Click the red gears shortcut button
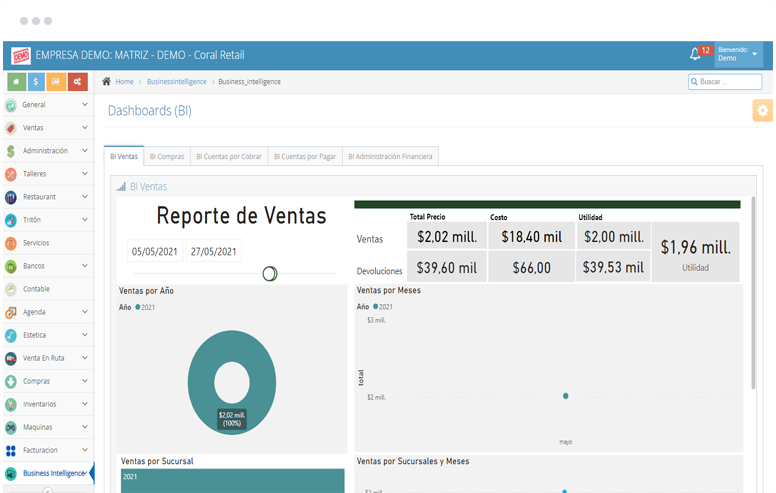The image size is (776, 493). (x=78, y=82)
